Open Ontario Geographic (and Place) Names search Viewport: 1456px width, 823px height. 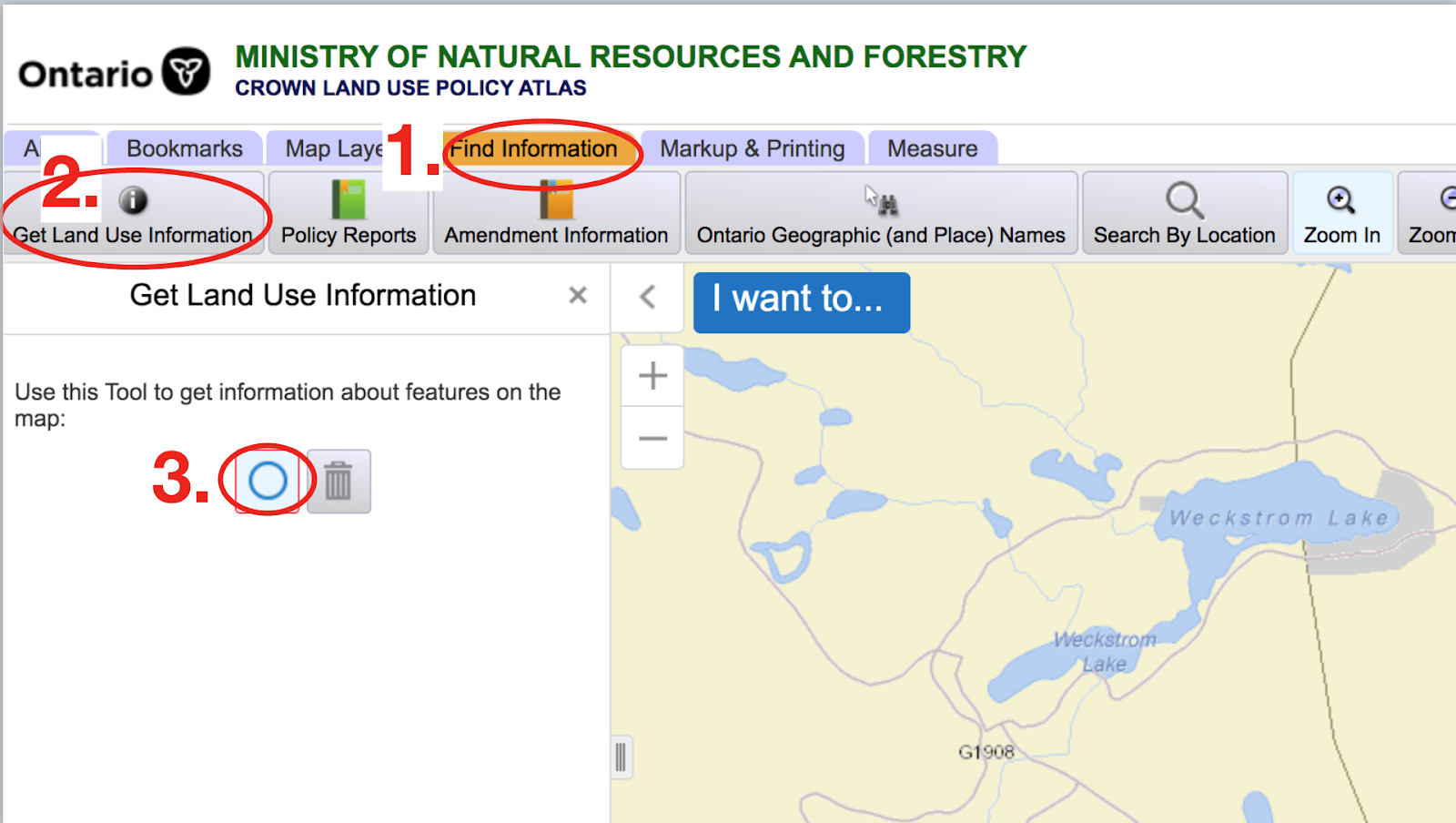point(881,213)
